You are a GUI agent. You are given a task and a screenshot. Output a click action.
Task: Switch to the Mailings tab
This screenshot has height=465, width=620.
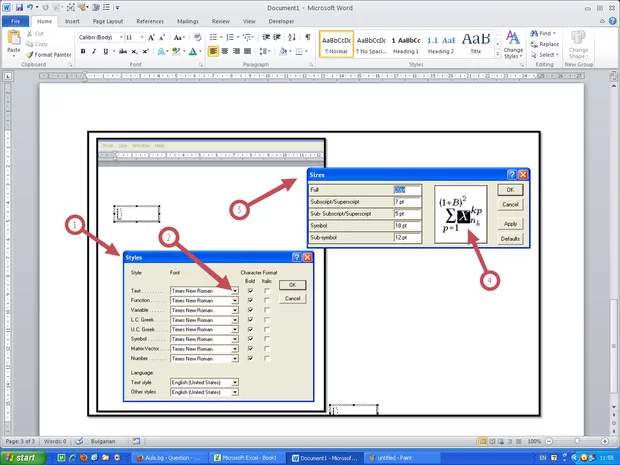pos(188,21)
